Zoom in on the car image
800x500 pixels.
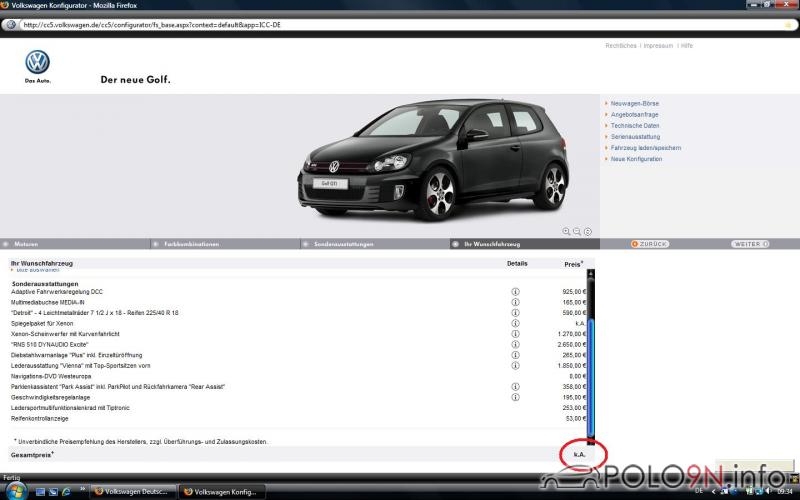click(566, 231)
